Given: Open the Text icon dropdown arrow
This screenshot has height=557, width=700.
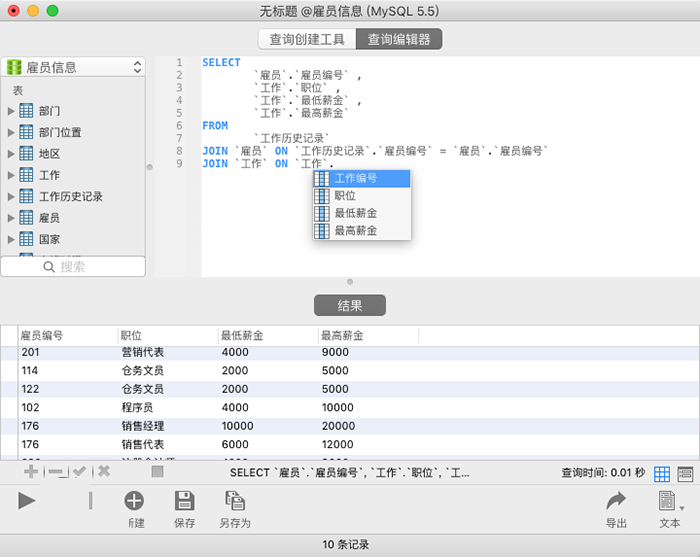Looking at the screenshot, I should click(682, 508).
